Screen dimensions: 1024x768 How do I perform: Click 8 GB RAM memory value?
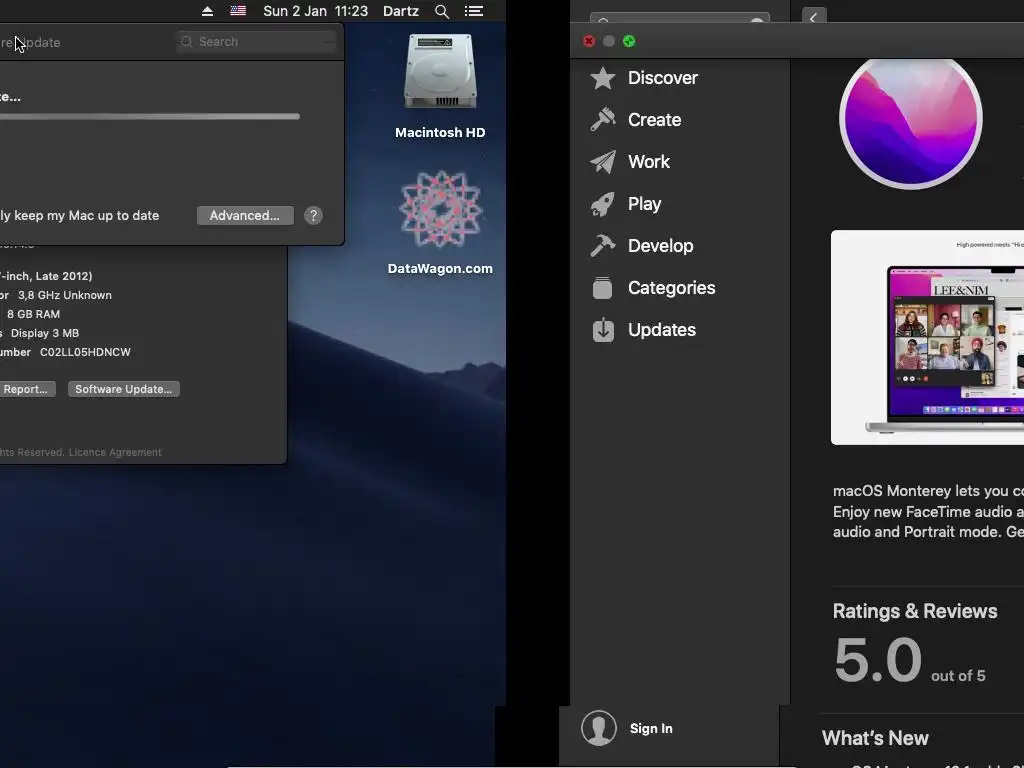[33, 314]
